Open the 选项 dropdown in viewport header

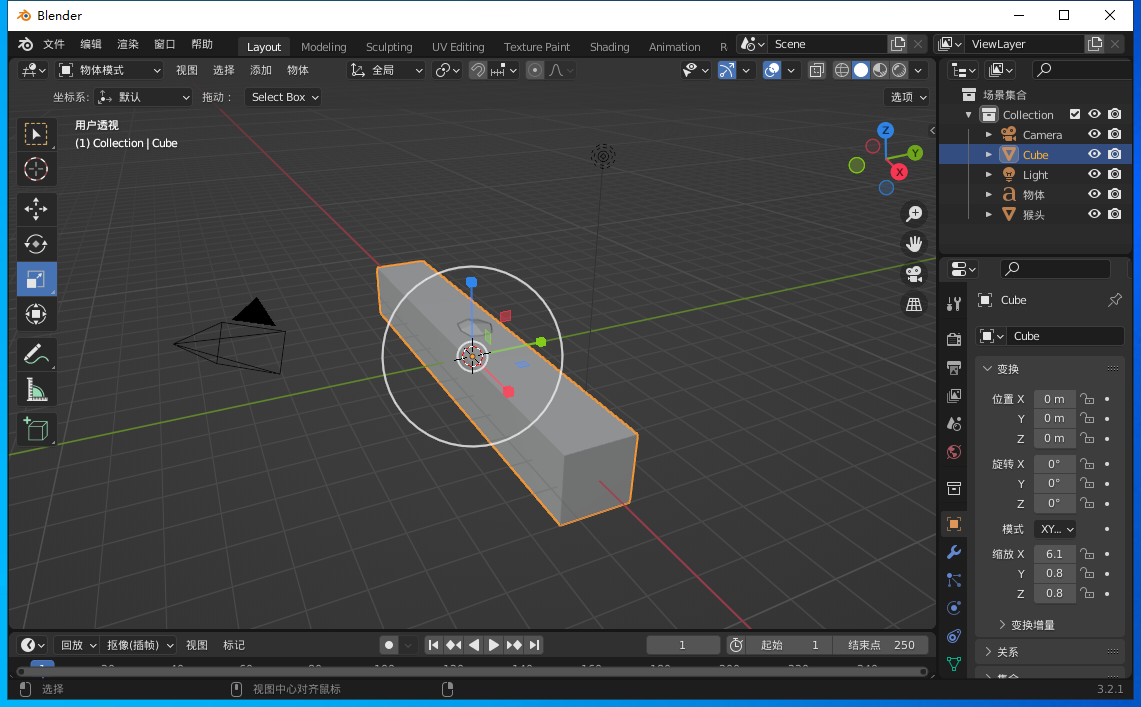tap(906, 97)
